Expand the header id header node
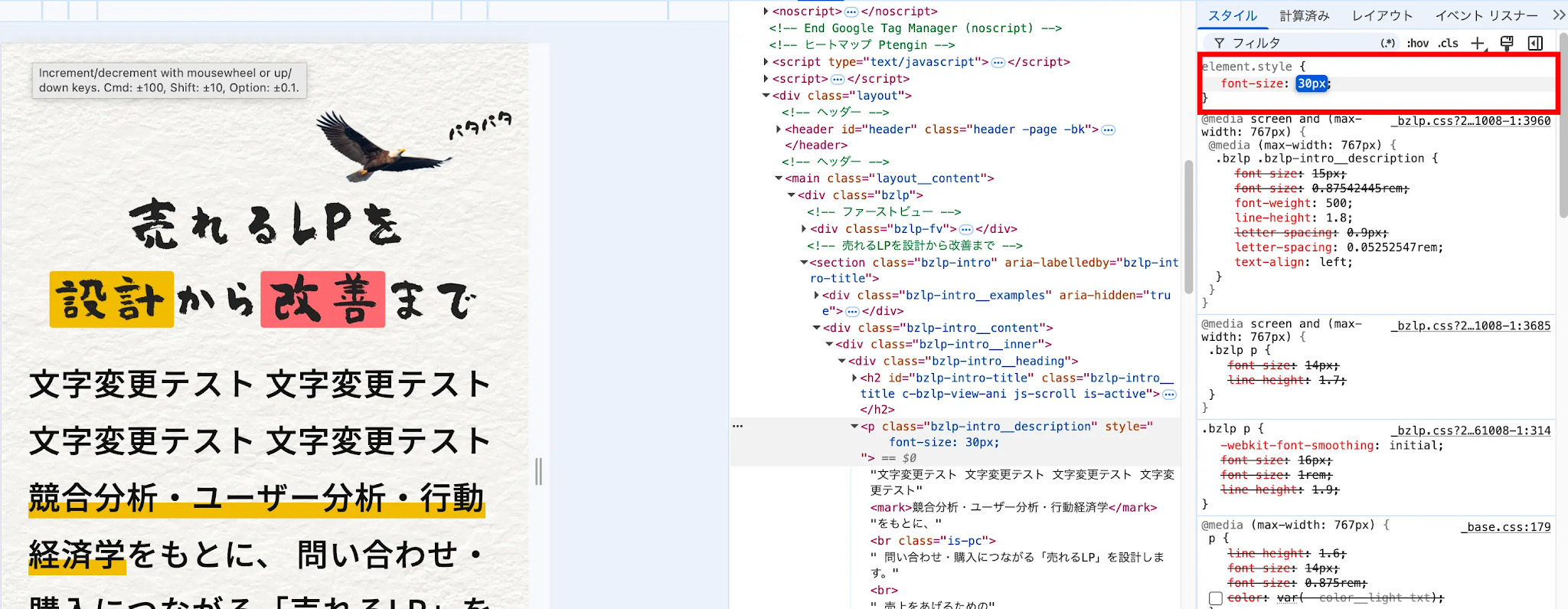1568x609 pixels. (779, 129)
